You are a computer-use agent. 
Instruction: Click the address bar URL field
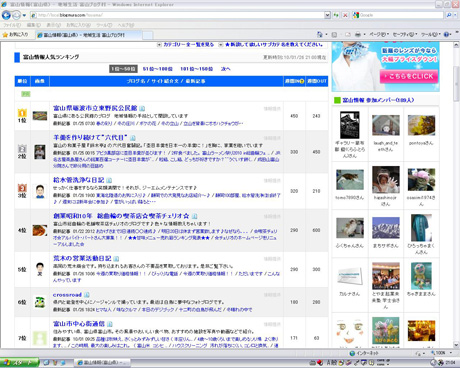(177, 15)
